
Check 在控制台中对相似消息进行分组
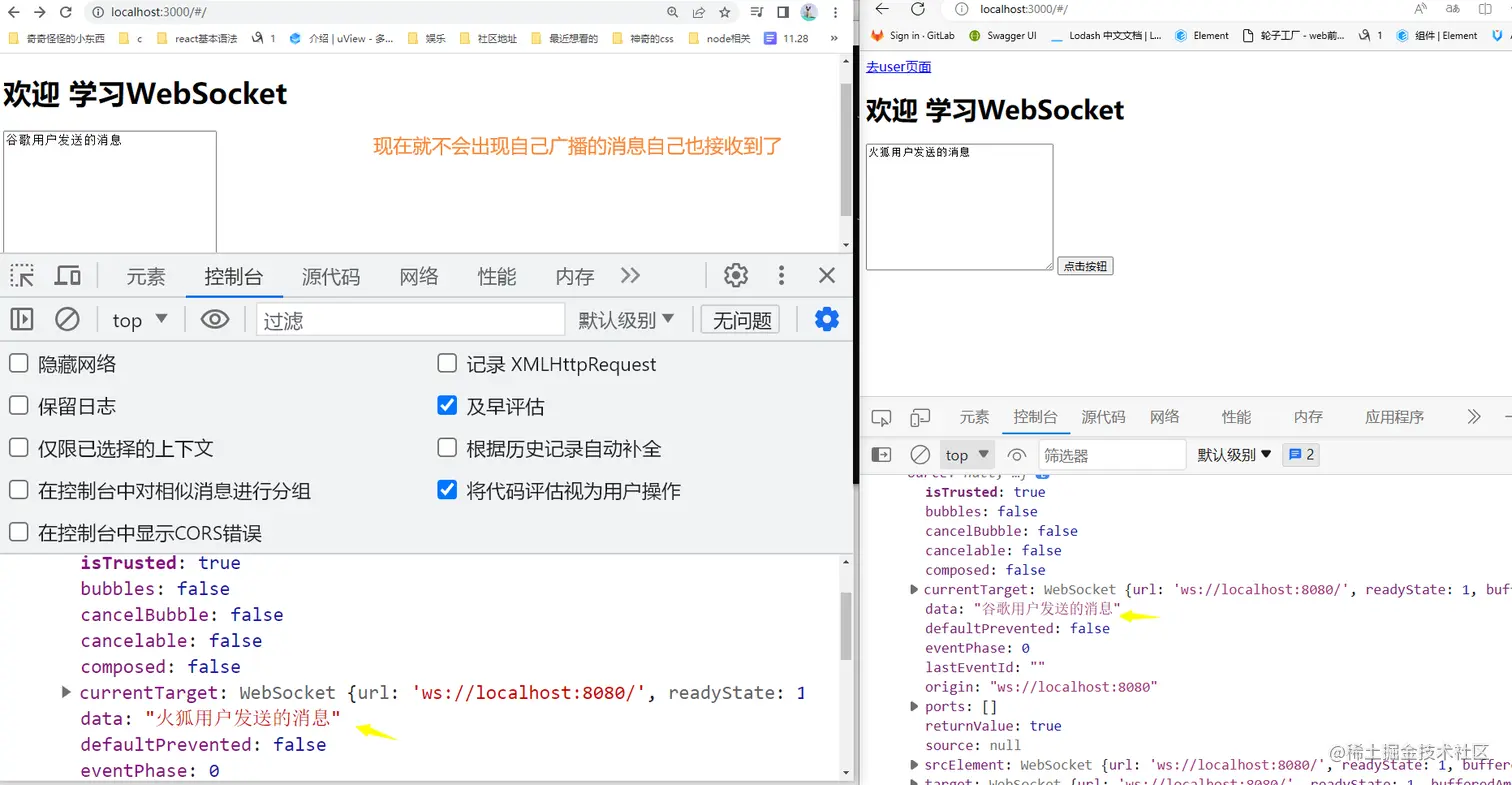pos(18,490)
